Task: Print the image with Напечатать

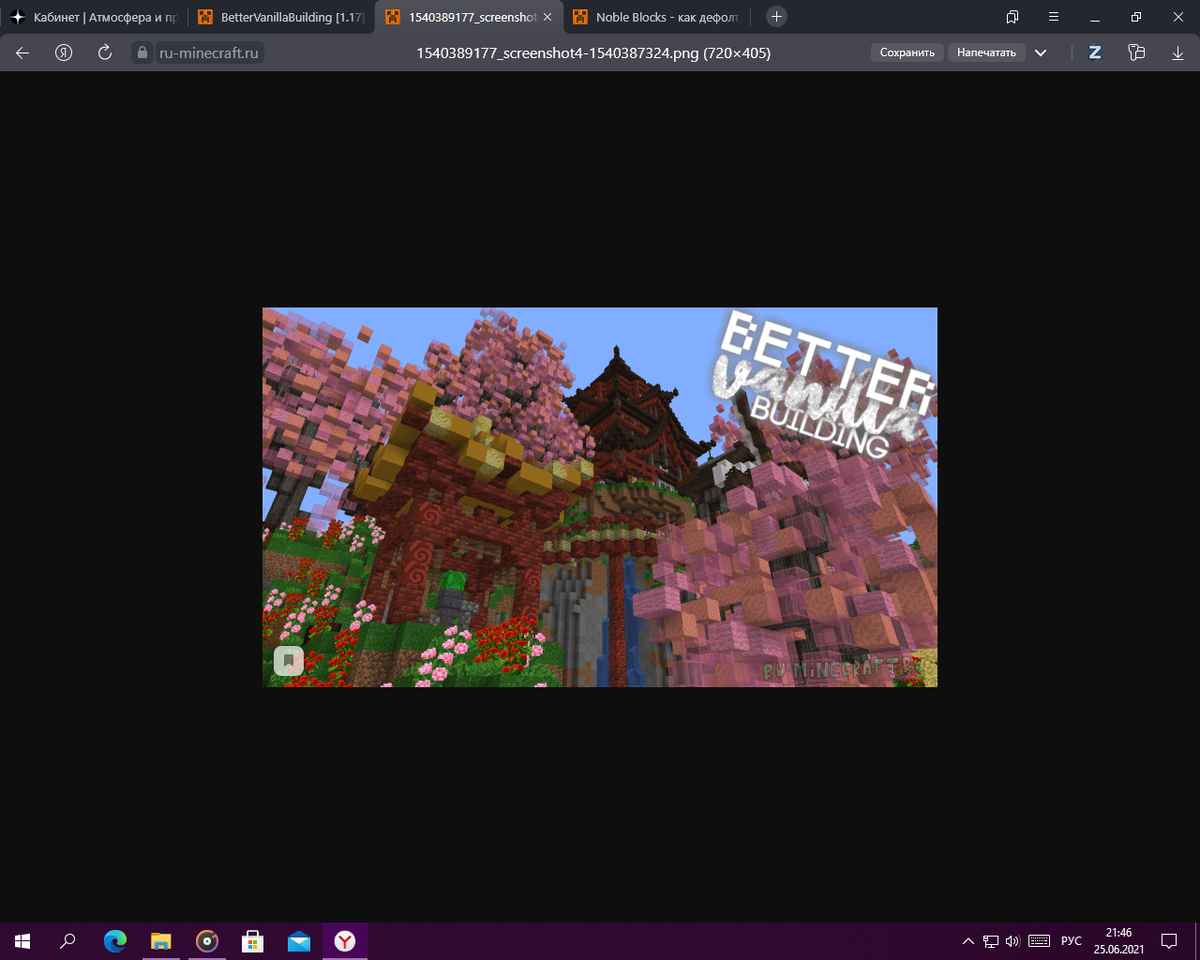Action: pos(986,53)
